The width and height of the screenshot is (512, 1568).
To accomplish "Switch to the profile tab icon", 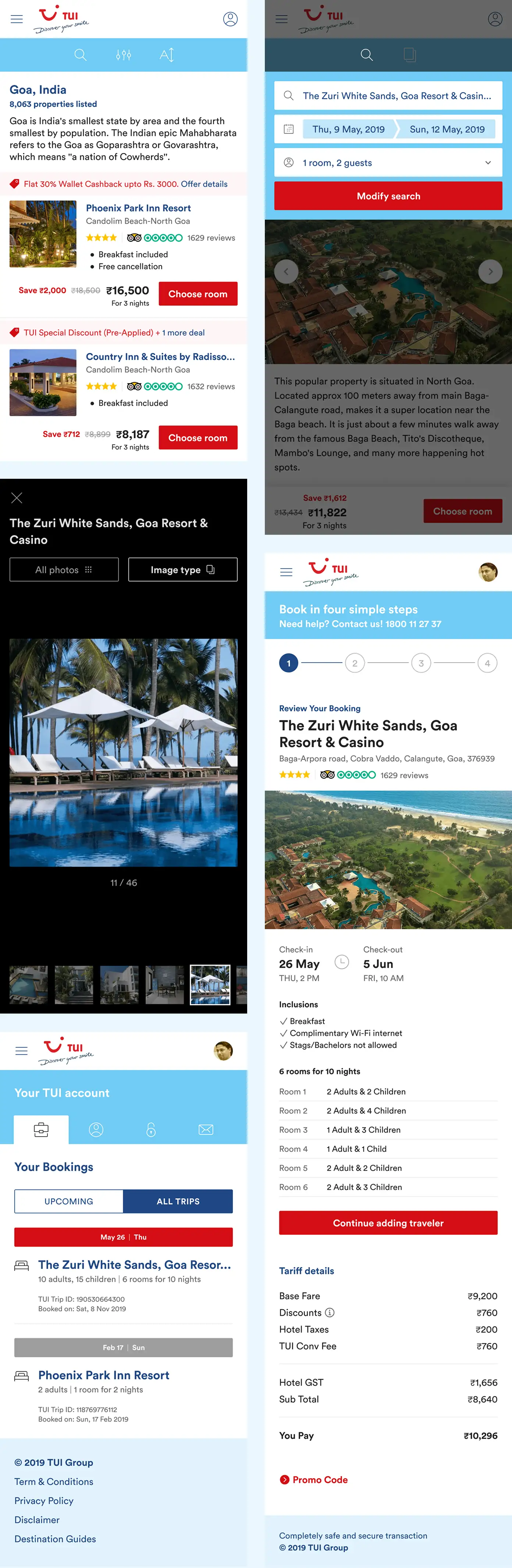I will click(x=96, y=1130).
